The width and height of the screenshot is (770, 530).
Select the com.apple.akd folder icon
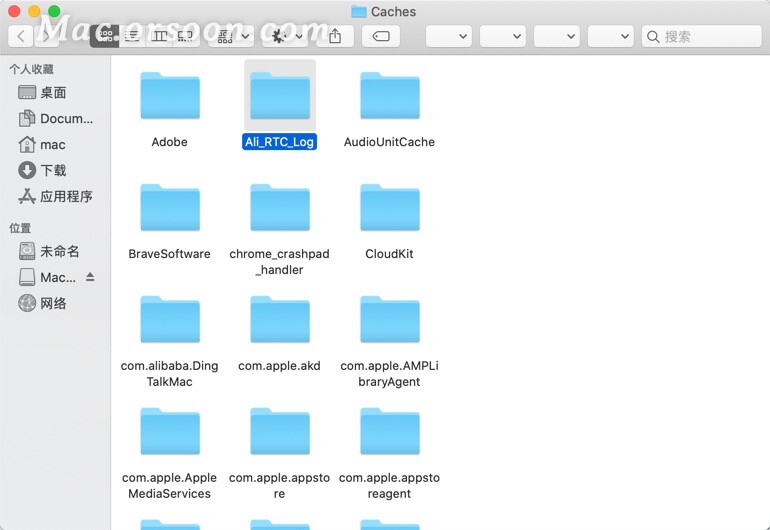[280, 319]
